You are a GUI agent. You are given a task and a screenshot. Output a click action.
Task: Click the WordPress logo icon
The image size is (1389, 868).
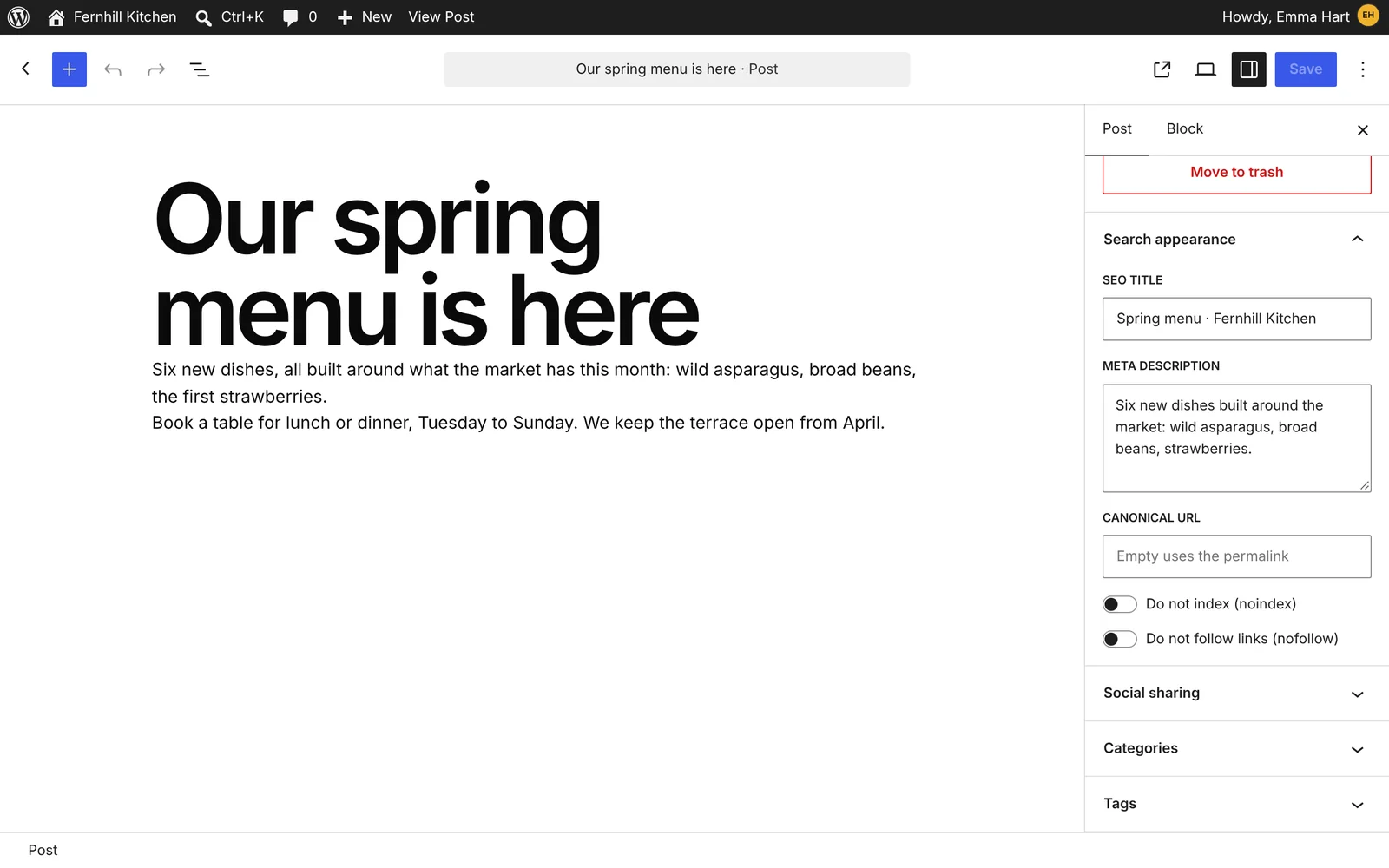pyautogui.click(x=18, y=17)
